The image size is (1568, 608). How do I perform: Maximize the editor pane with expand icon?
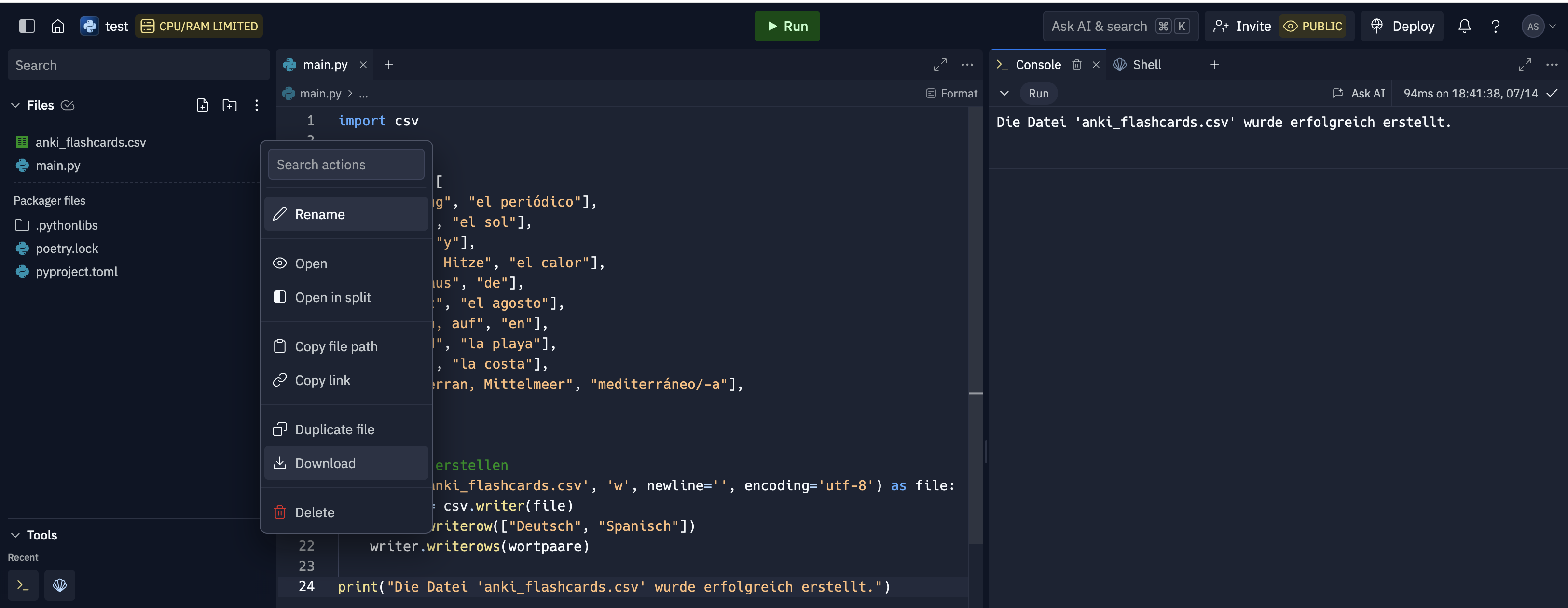[x=940, y=65]
